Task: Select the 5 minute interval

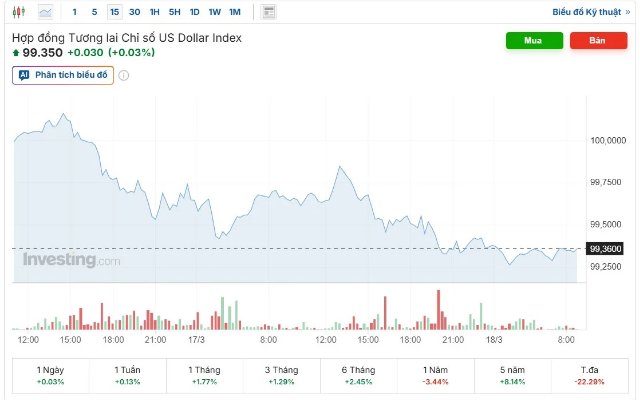Action: pos(94,12)
